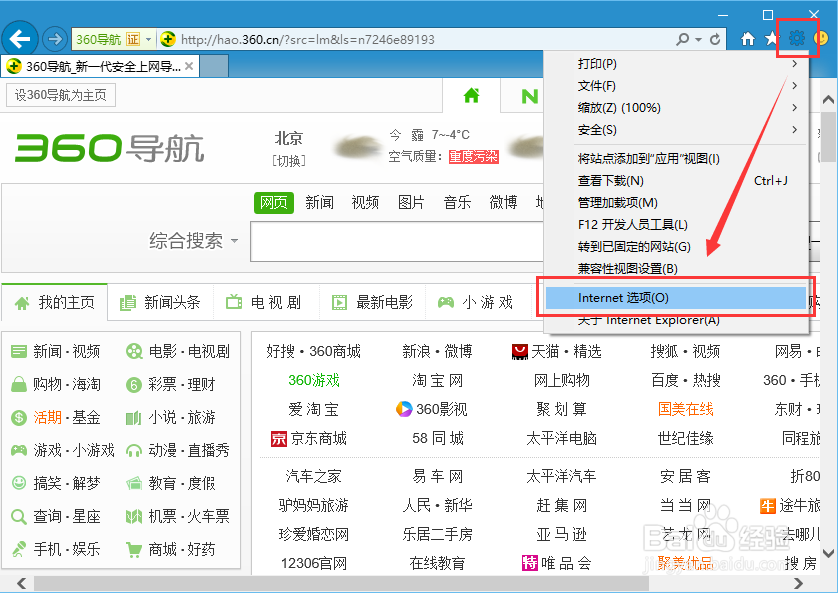The width and height of the screenshot is (838, 593).
Task: Select 图片 search type
Action: (412, 202)
